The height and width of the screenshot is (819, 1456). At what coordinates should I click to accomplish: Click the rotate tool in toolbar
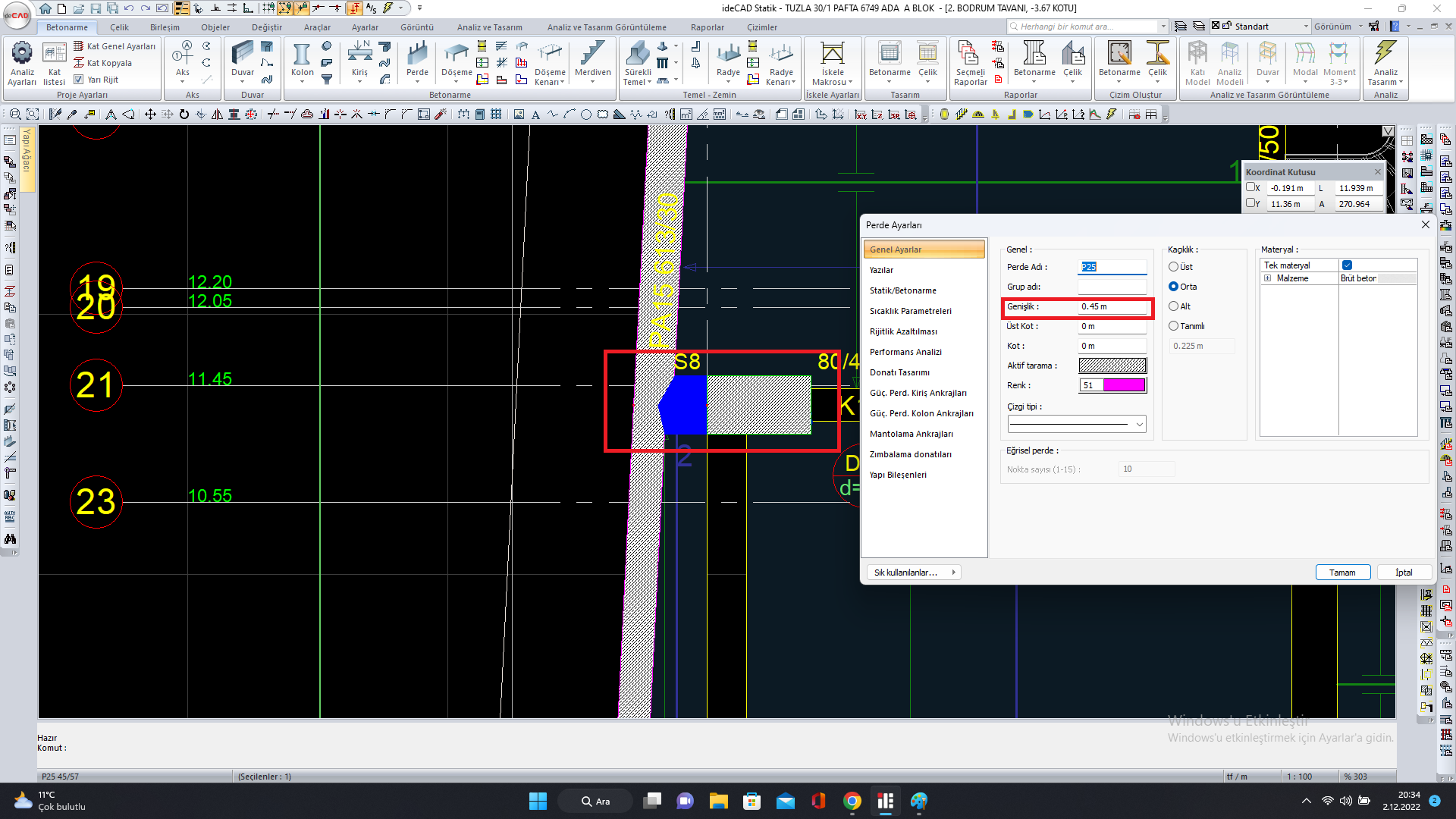click(x=184, y=115)
